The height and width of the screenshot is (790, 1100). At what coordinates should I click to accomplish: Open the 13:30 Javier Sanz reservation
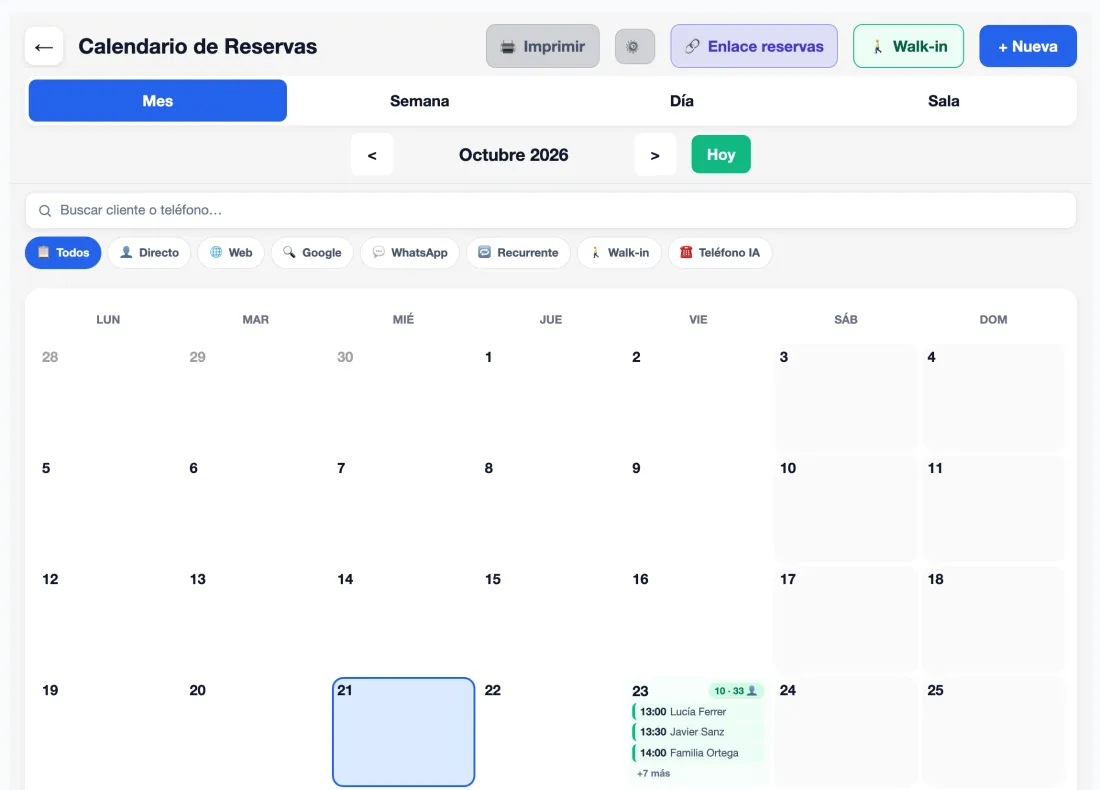(697, 732)
